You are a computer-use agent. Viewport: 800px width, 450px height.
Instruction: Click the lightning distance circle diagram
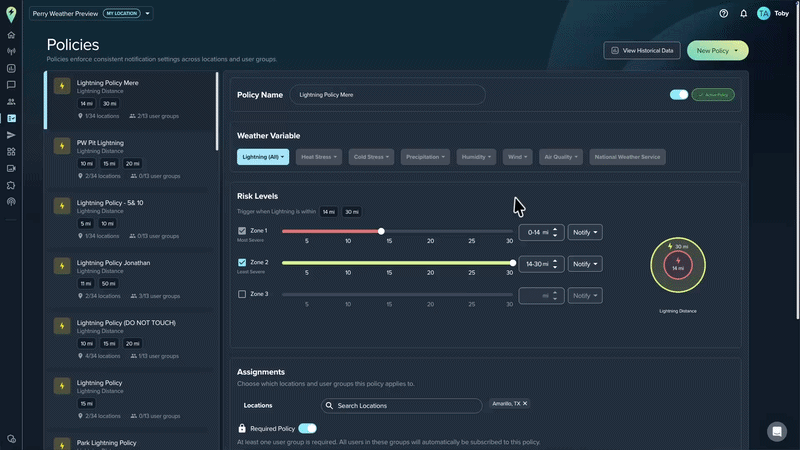pos(678,265)
